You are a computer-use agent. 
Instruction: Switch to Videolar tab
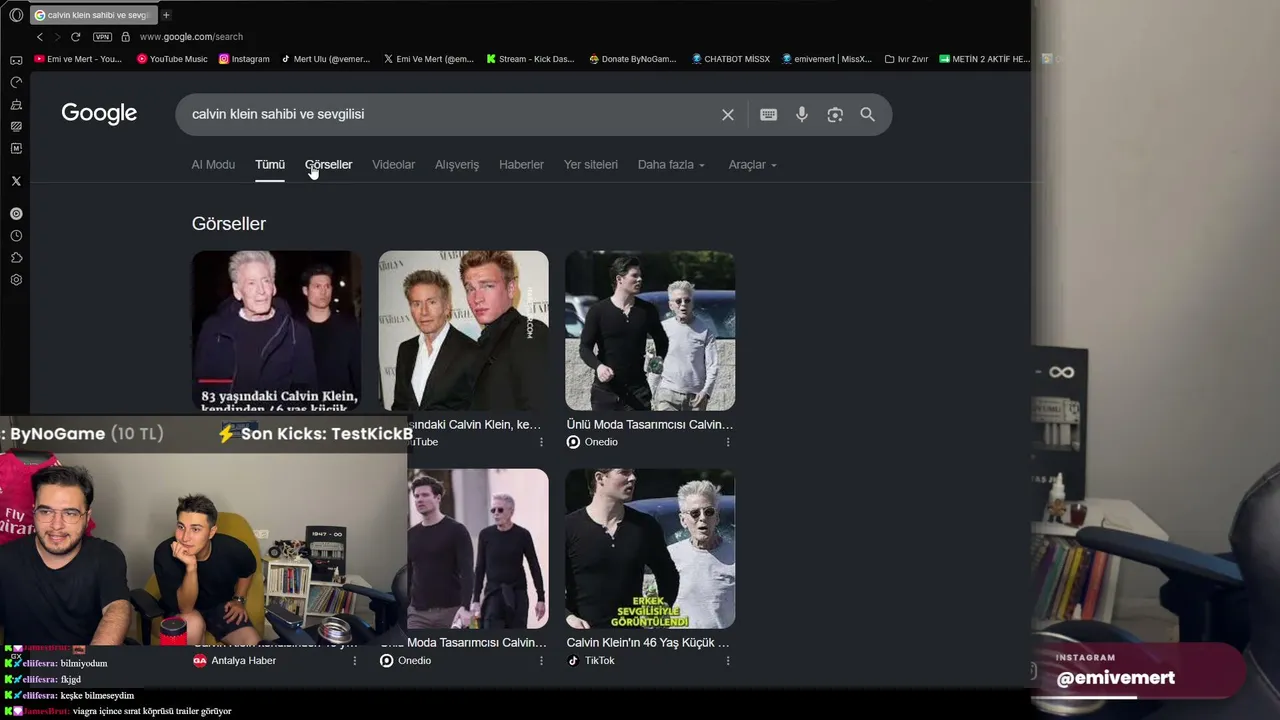pyautogui.click(x=393, y=165)
